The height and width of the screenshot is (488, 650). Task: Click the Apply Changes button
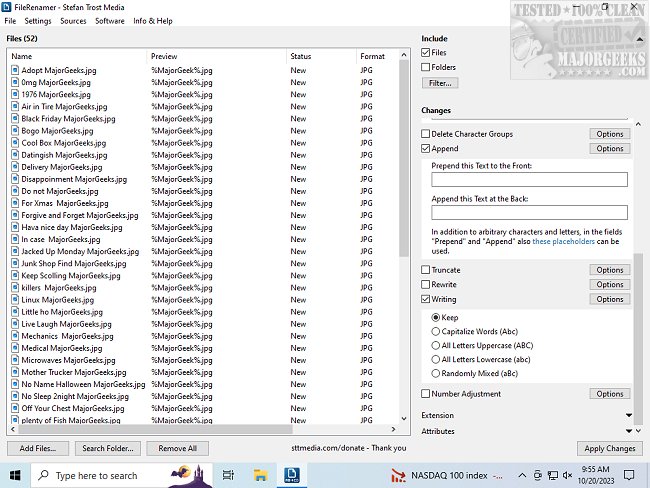pyautogui.click(x=610, y=448)
